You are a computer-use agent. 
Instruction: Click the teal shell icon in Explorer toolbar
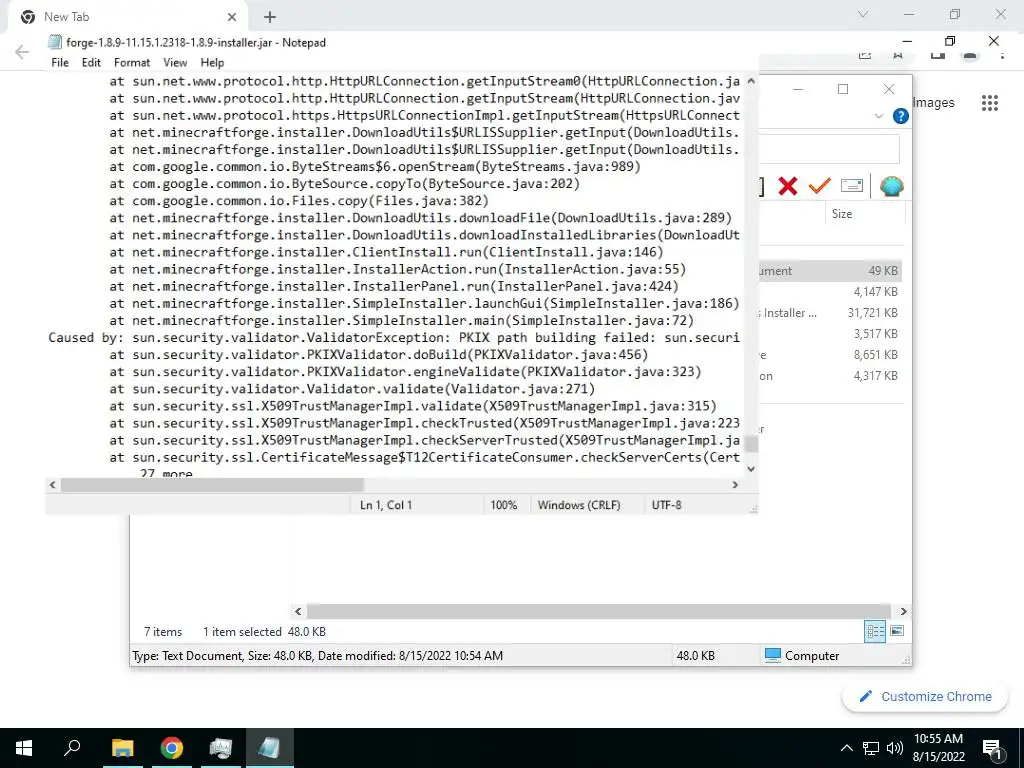(891, 186)
